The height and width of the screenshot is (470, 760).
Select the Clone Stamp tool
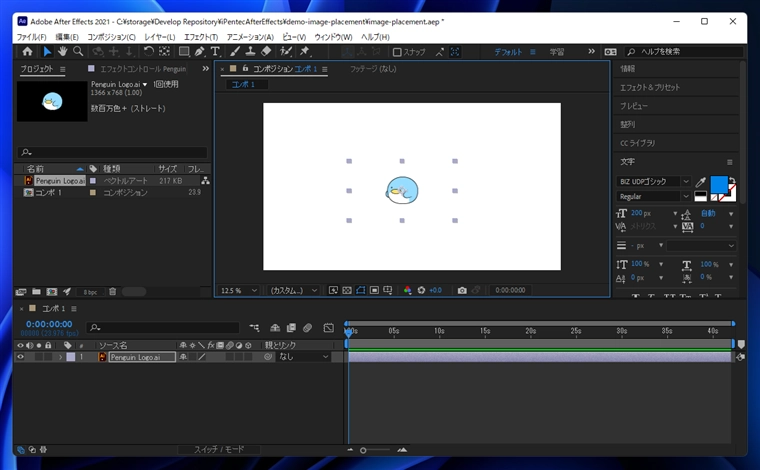coord(251,51)
